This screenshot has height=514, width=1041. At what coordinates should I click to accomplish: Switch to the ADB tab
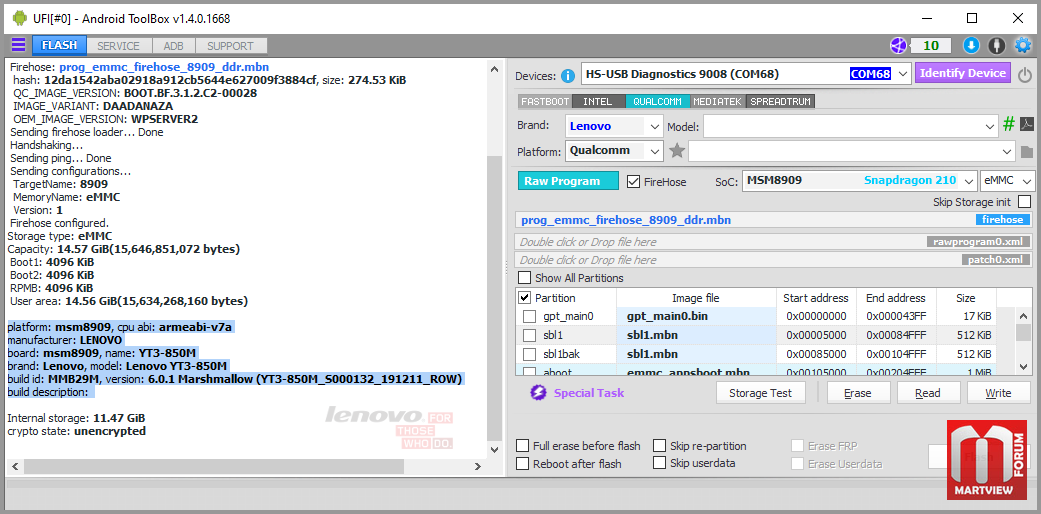[173, 46]
